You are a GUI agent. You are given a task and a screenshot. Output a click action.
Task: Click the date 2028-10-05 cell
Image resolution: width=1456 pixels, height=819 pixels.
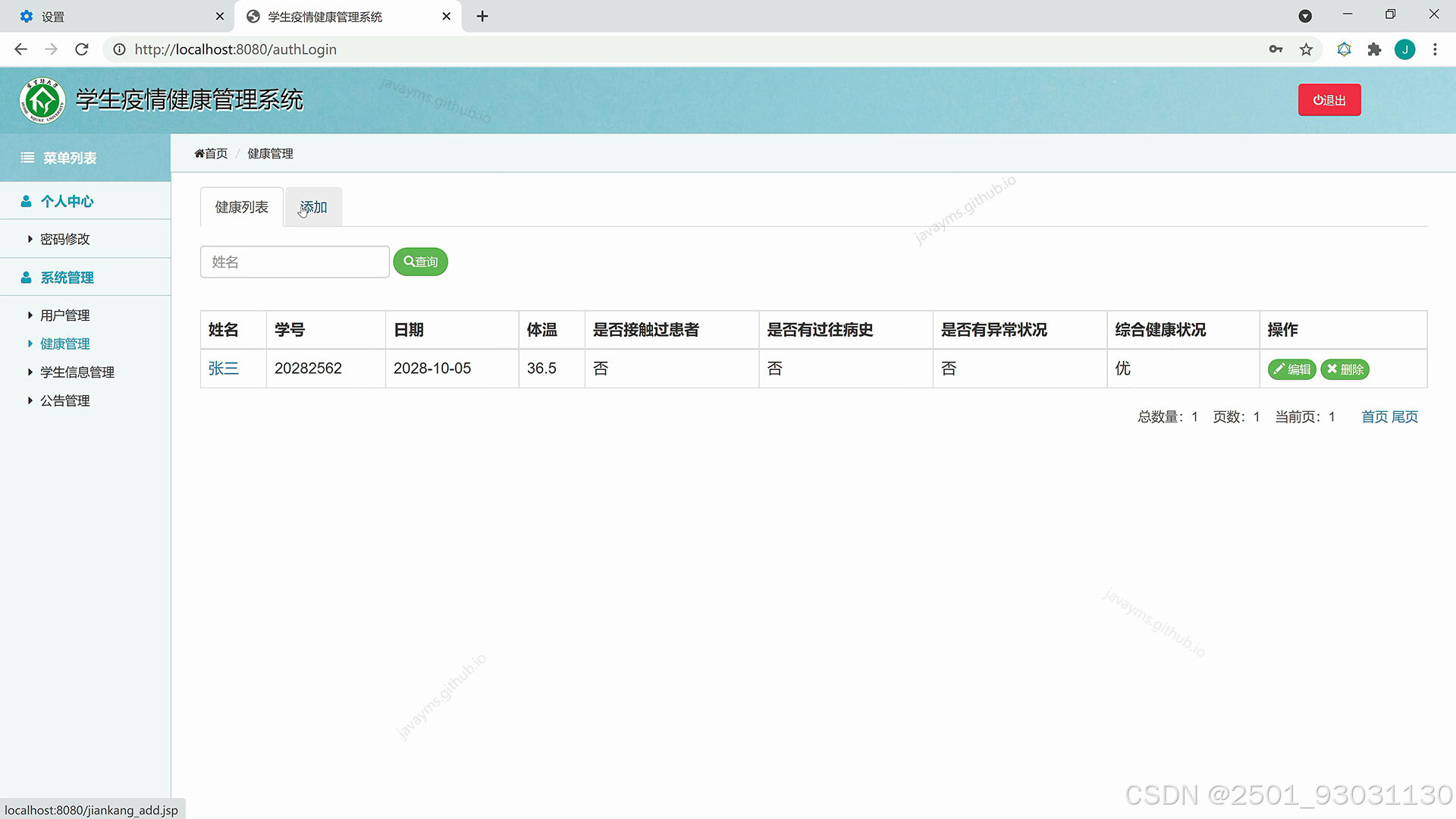click(x=452, y=369)
